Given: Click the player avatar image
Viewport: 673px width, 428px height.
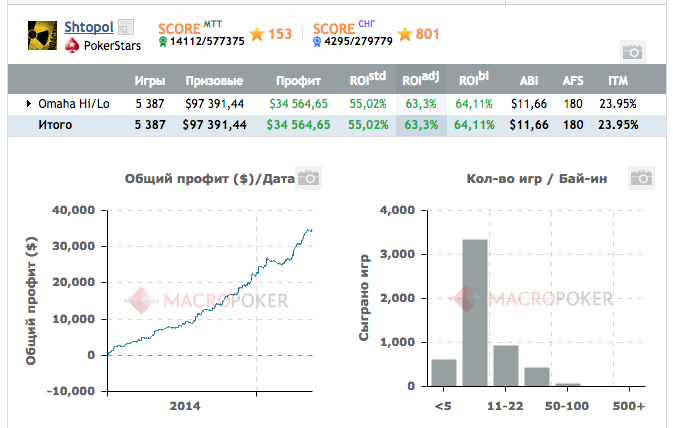Looking at the screenshot, I should pos(43,35).
